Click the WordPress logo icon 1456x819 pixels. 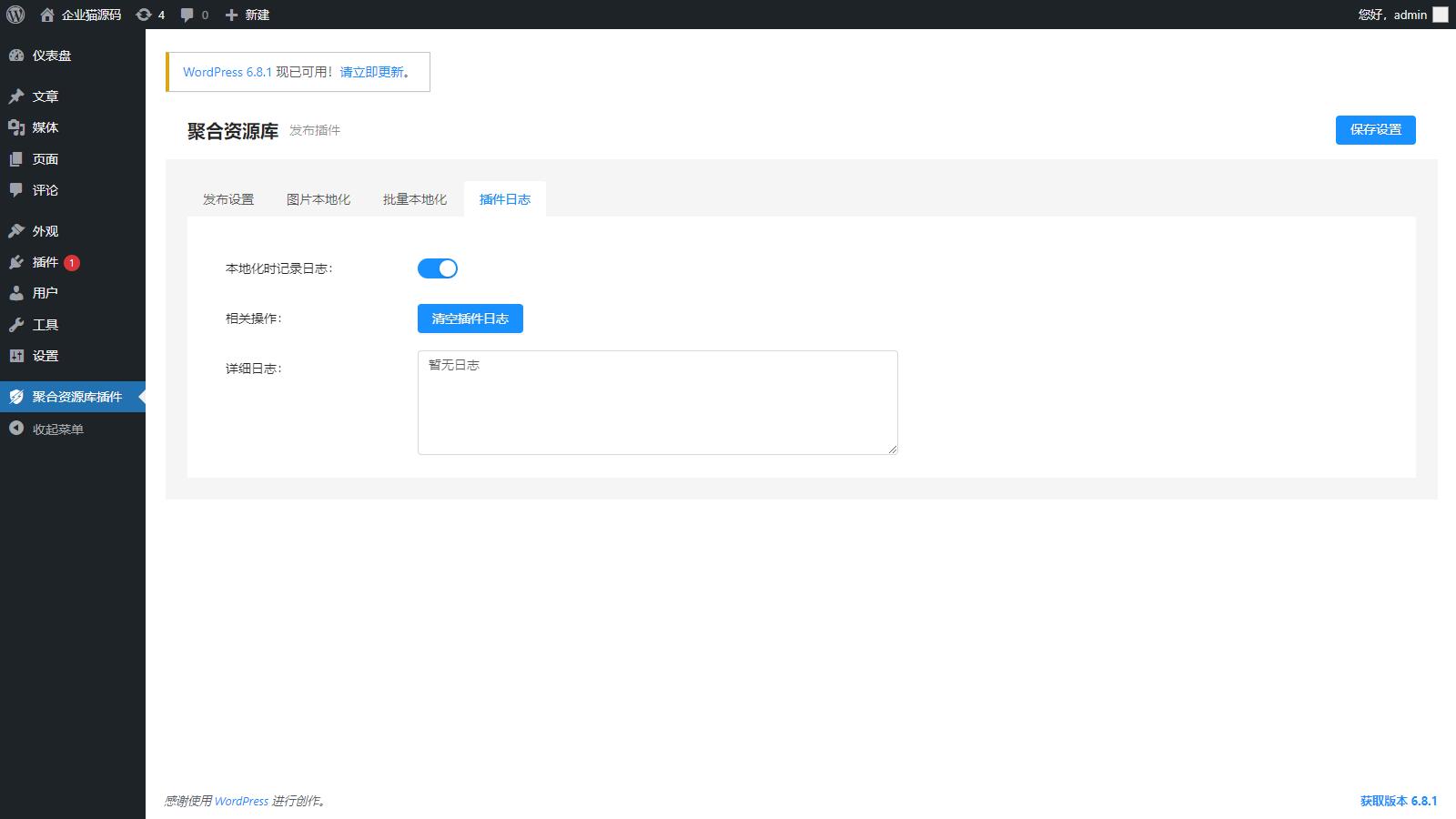click(x=15, y=15)
